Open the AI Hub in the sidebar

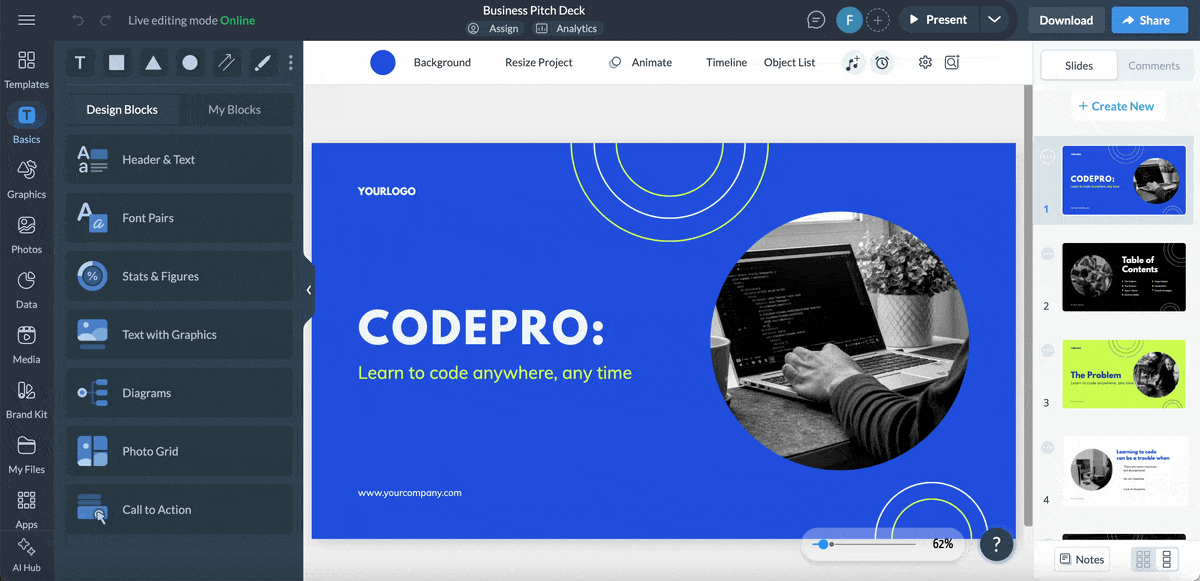[27, 554]
